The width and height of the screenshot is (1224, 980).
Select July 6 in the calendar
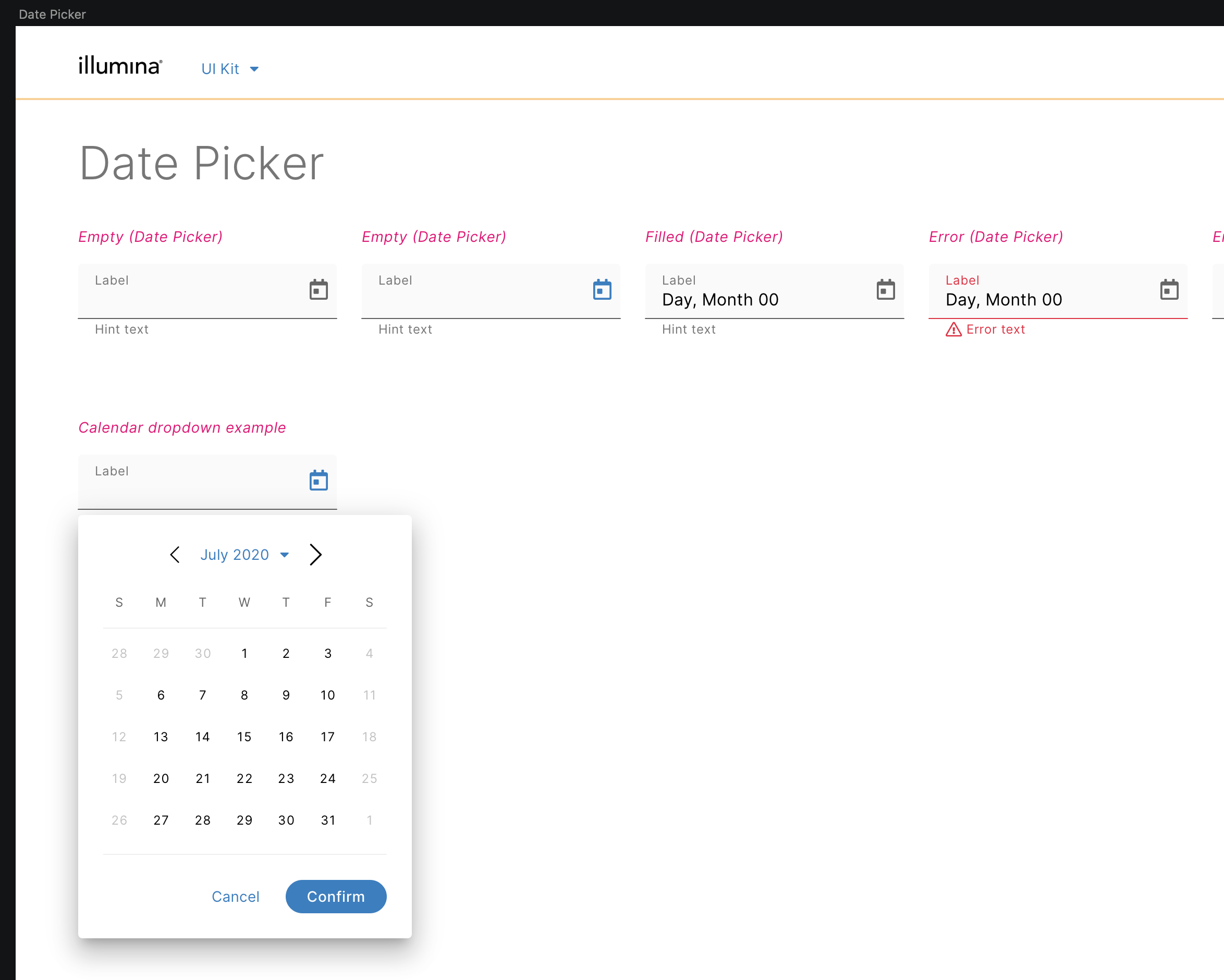coord(161,695)
